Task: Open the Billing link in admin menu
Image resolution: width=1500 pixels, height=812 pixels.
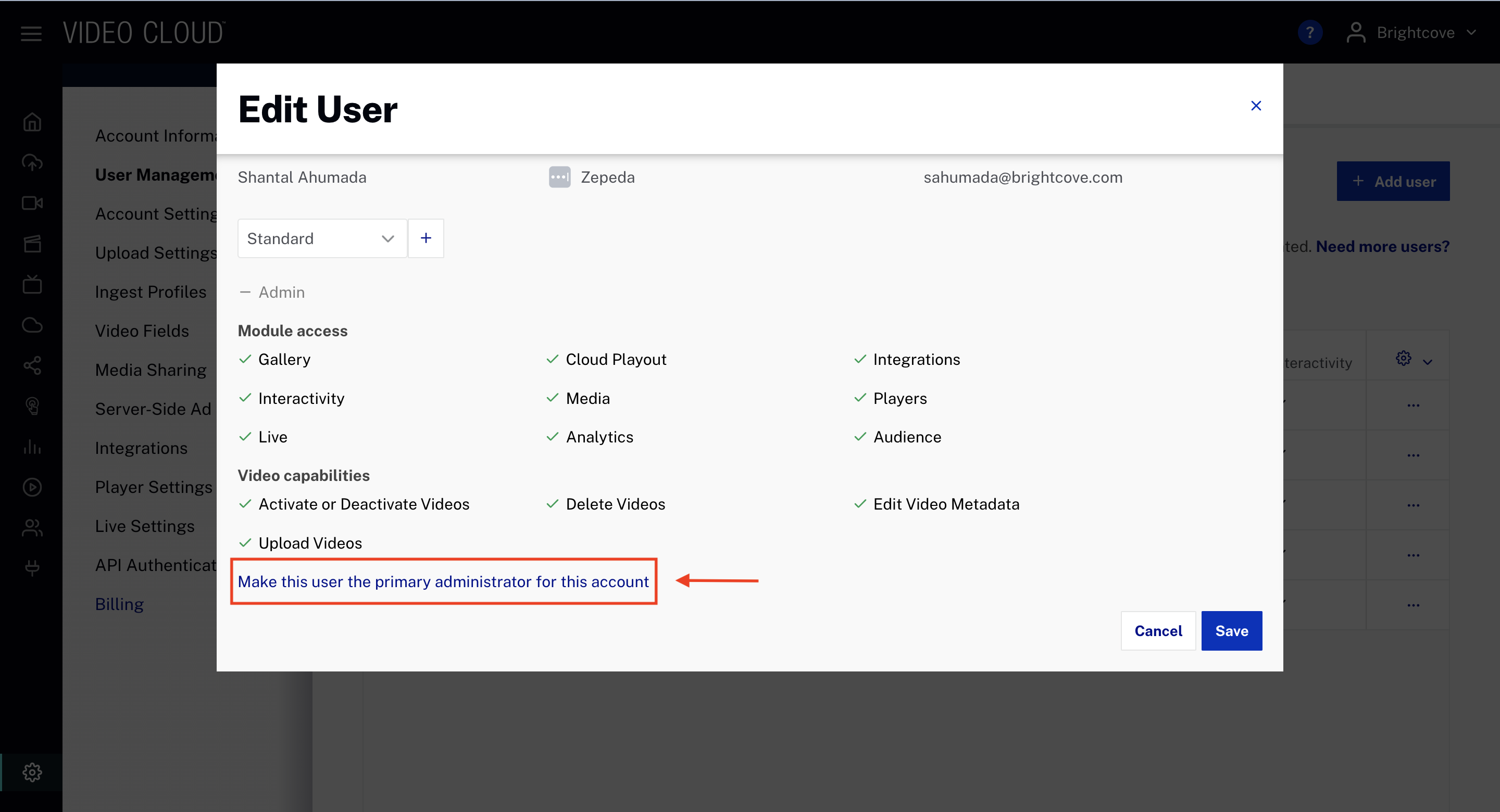Action: point(119,604)
